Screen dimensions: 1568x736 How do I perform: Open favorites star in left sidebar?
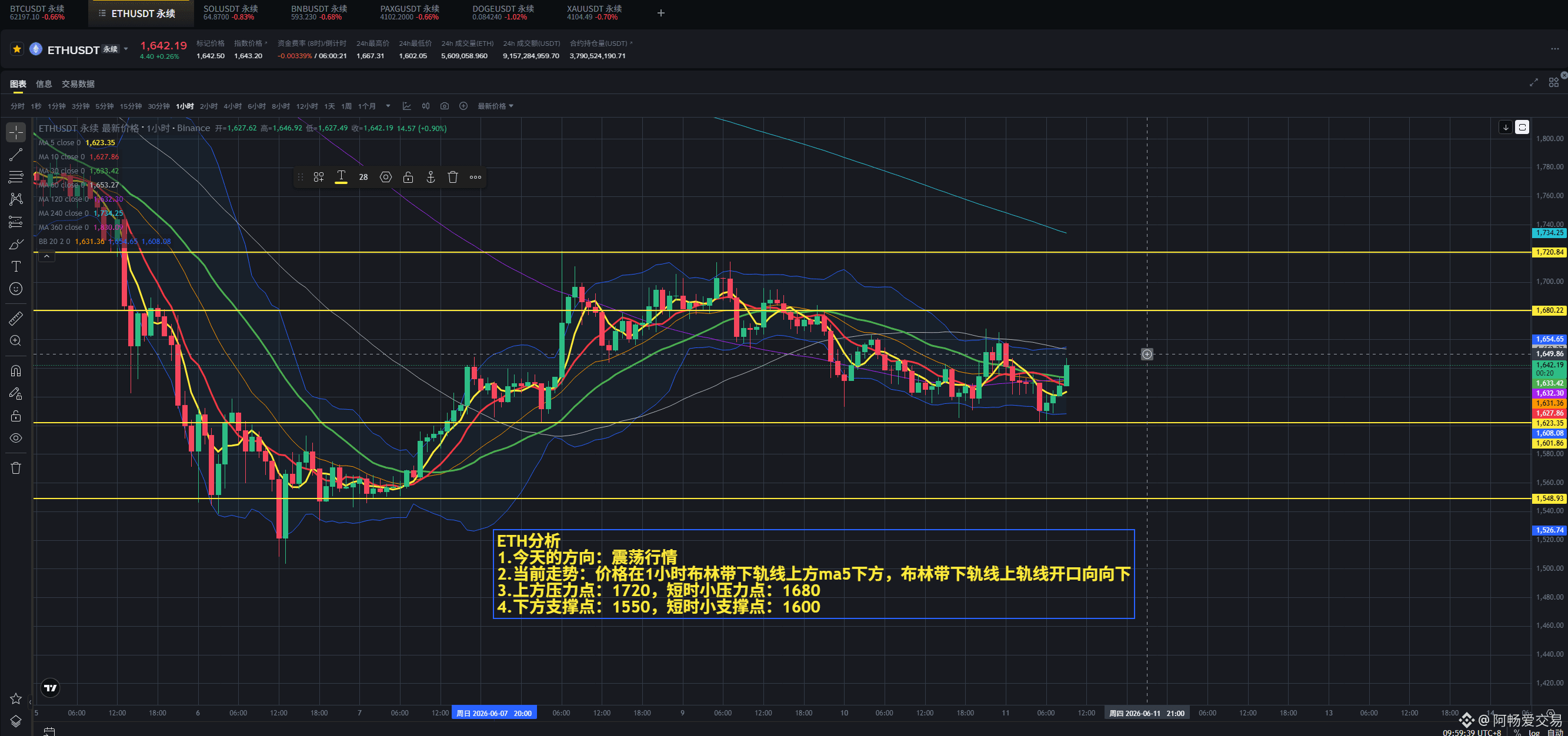16,698
